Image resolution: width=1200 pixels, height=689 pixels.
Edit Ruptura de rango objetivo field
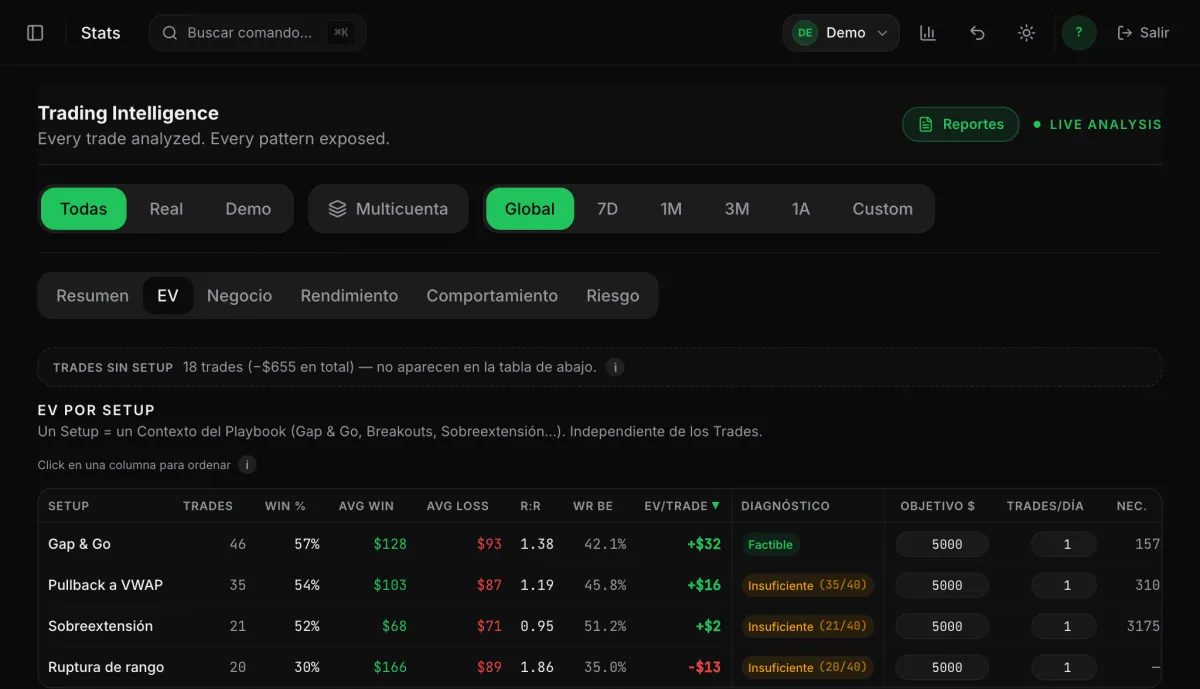942,668
